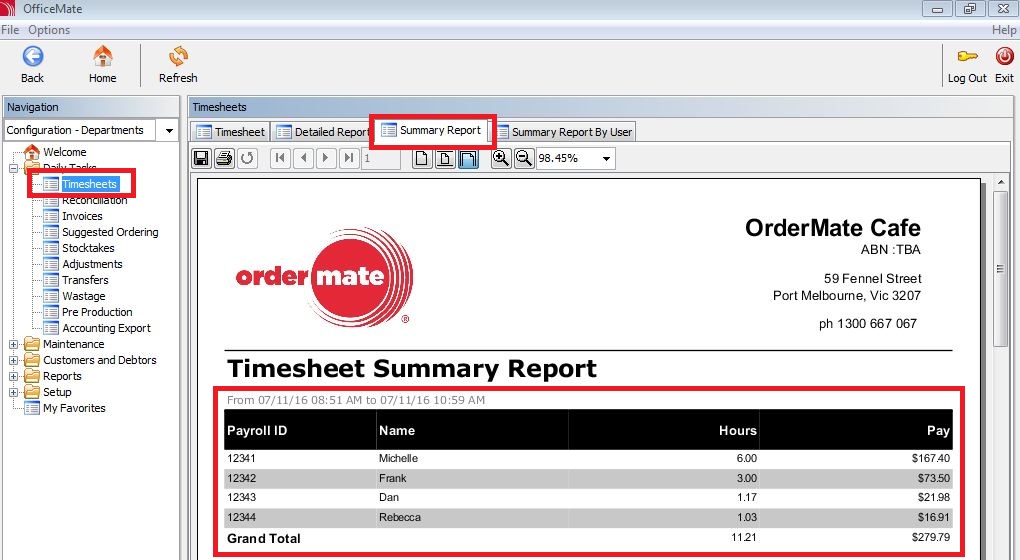Click the Payroll ID column header

[257, 431]
